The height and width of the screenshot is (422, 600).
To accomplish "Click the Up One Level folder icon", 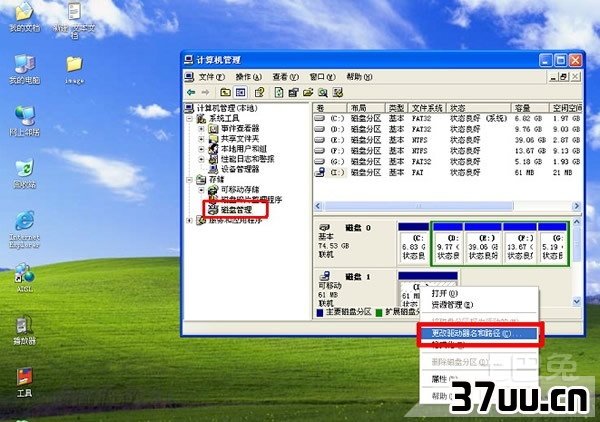I will tap(225, 92).
